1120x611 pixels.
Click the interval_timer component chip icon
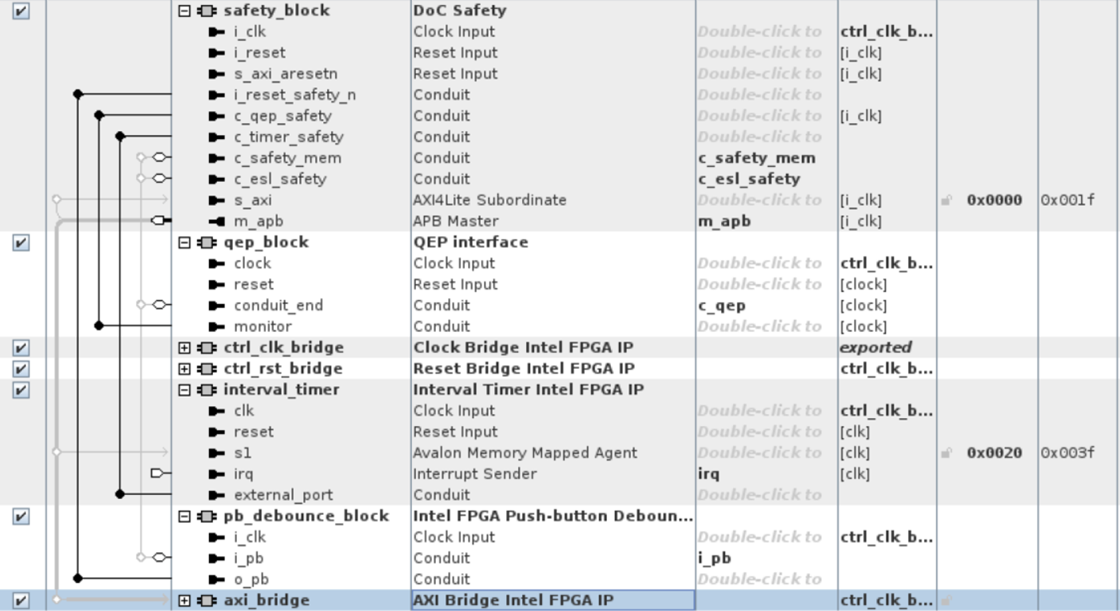(207, 389)
